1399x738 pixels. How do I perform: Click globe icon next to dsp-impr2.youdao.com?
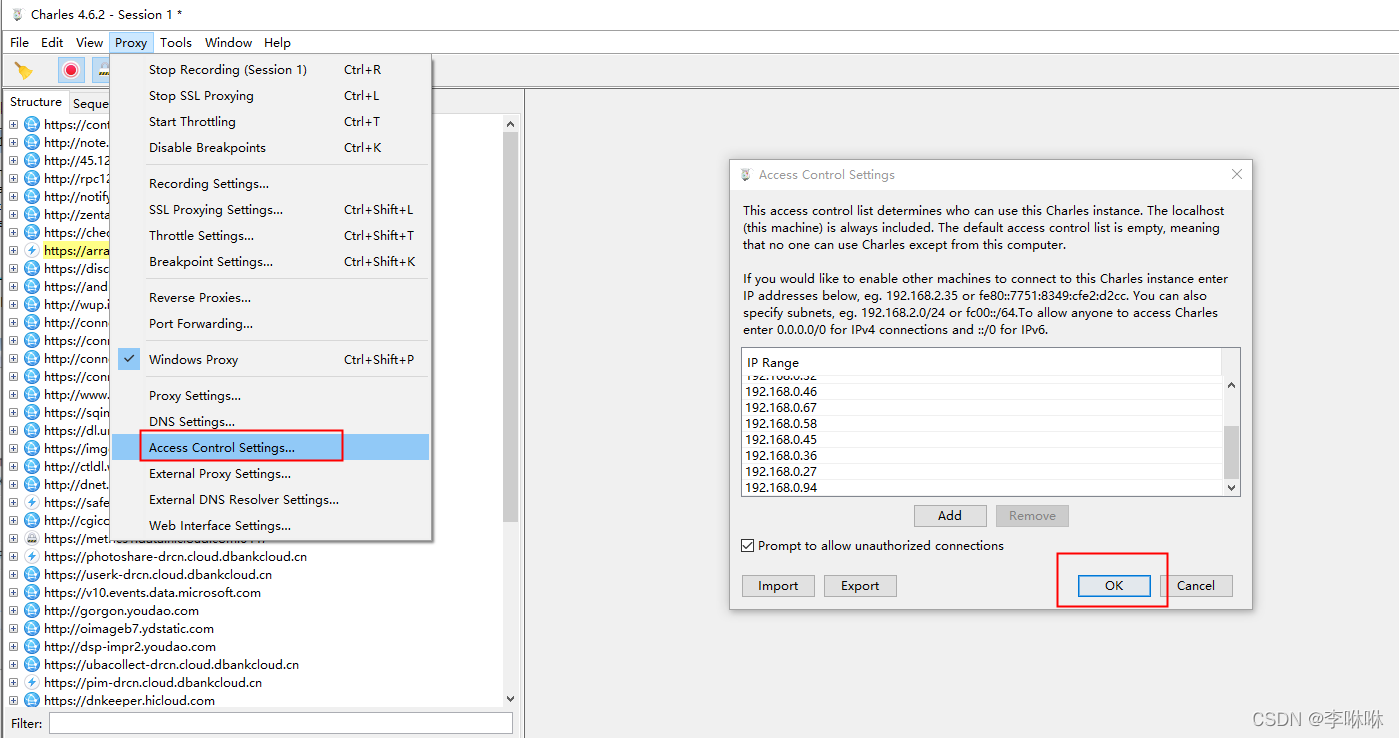click(31, 647)
